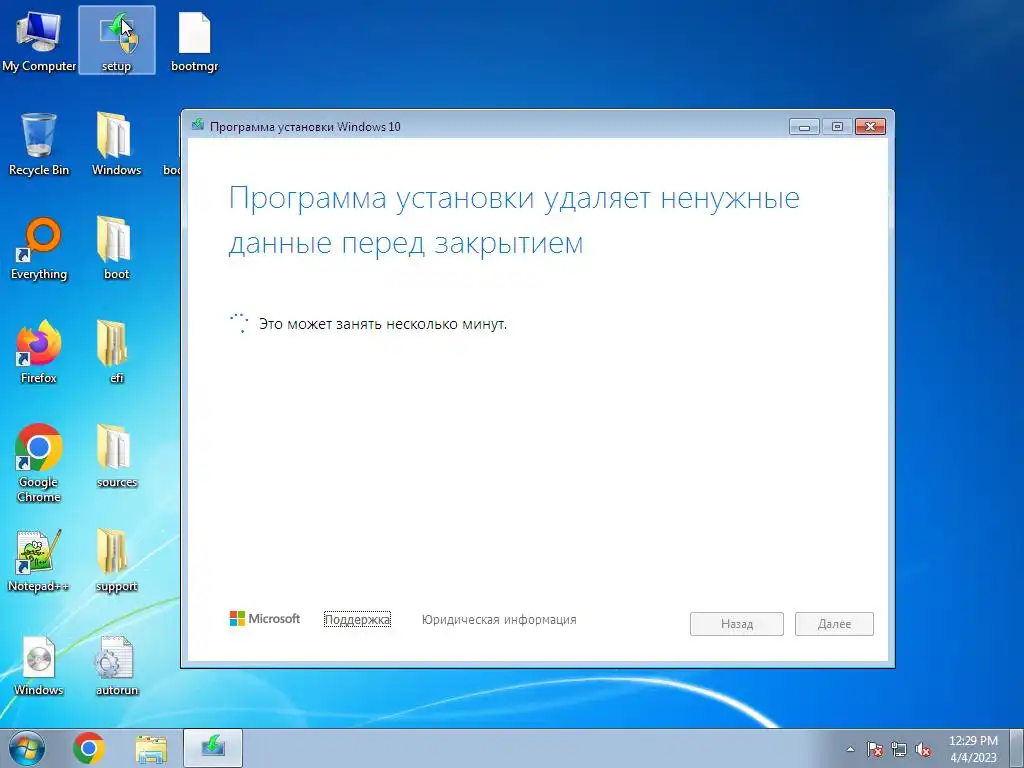The height and width of the screenshot is (768, 1024).
Task: Click the Назад button
Action: point(737,624)
